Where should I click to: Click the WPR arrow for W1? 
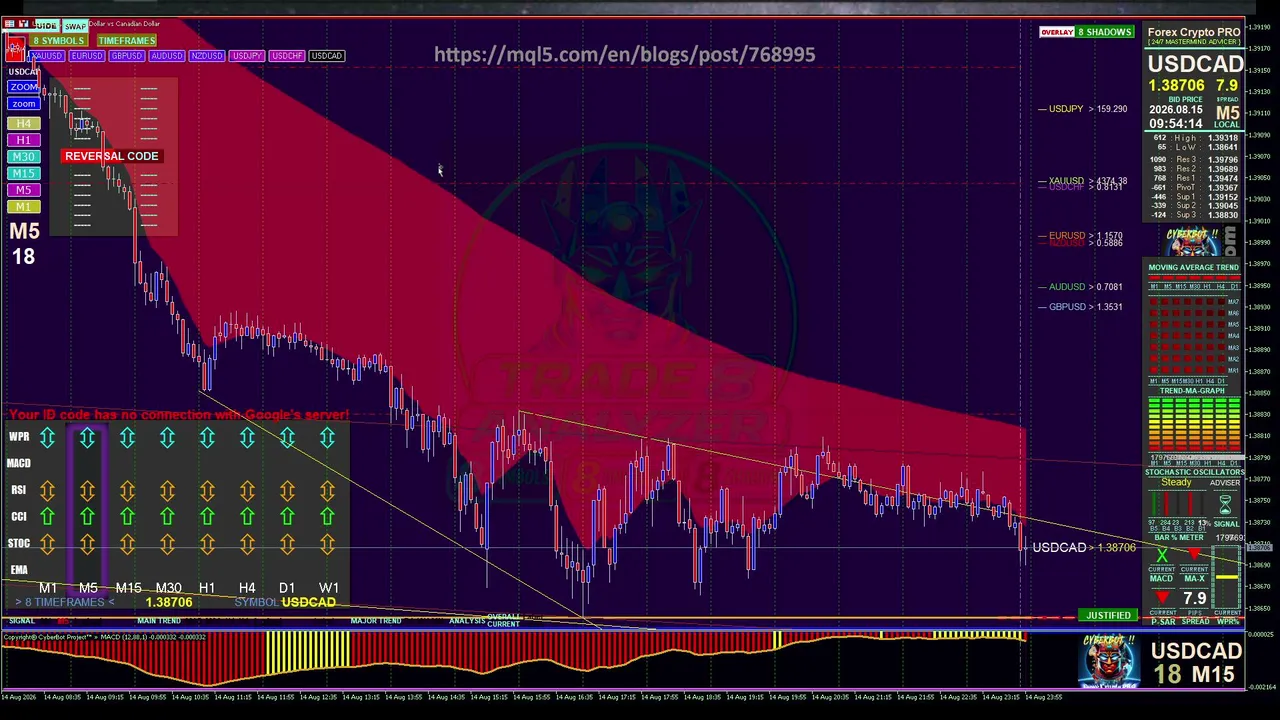coord(327,437)
